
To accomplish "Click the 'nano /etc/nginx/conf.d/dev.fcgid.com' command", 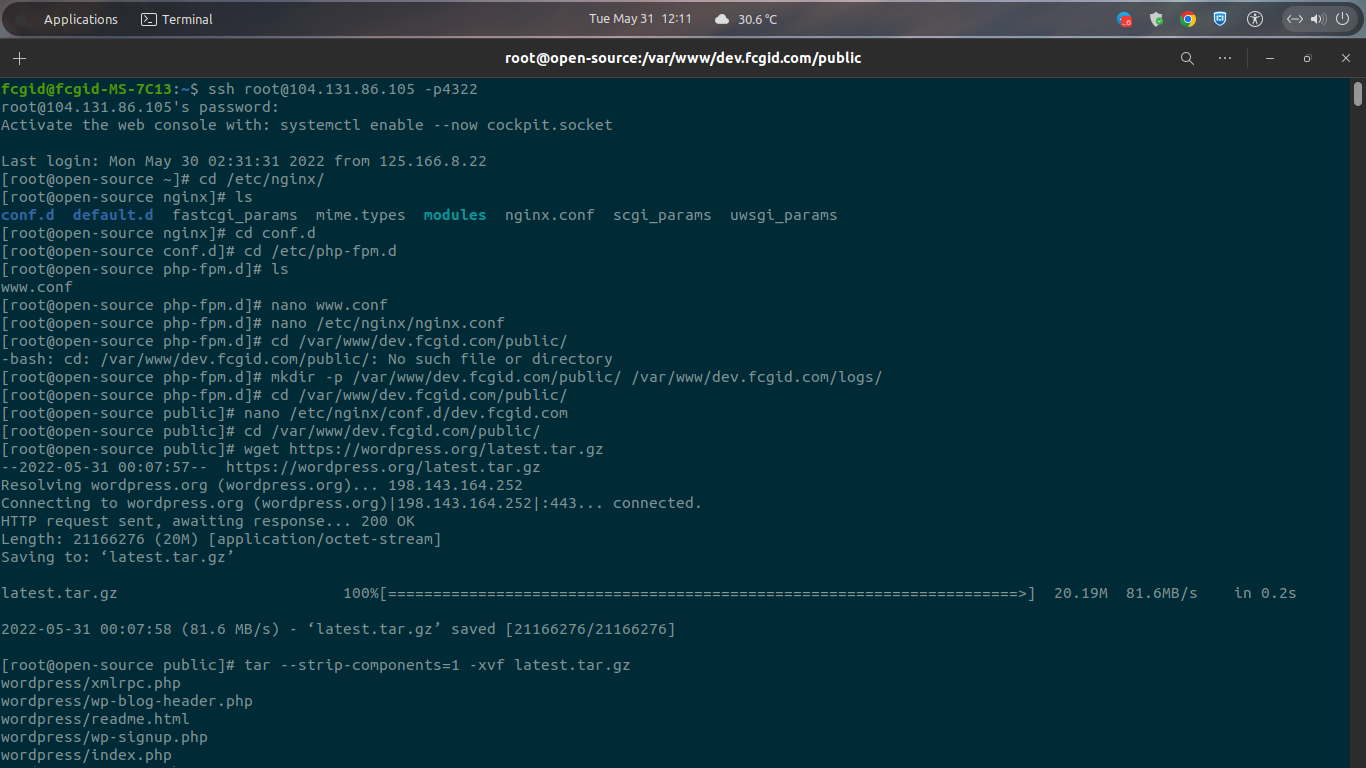I will pos(406,413).
